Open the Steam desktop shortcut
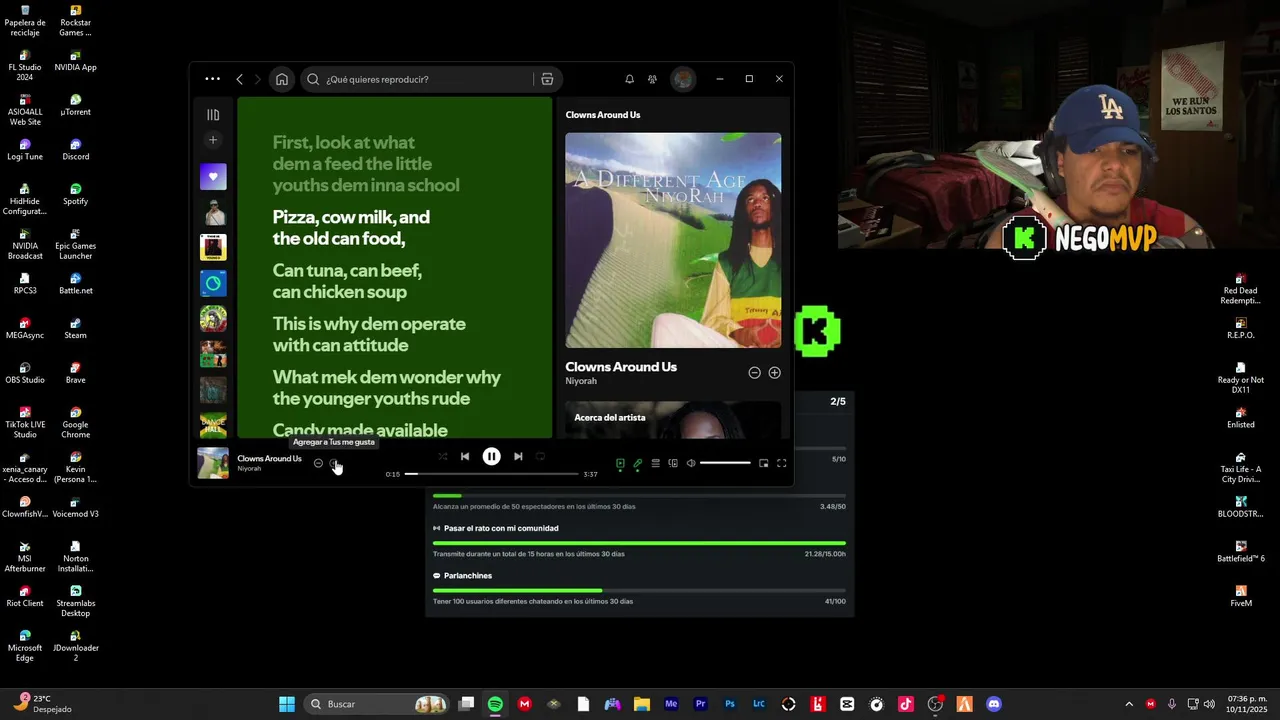1280x720 pixels. pos(75,328)
